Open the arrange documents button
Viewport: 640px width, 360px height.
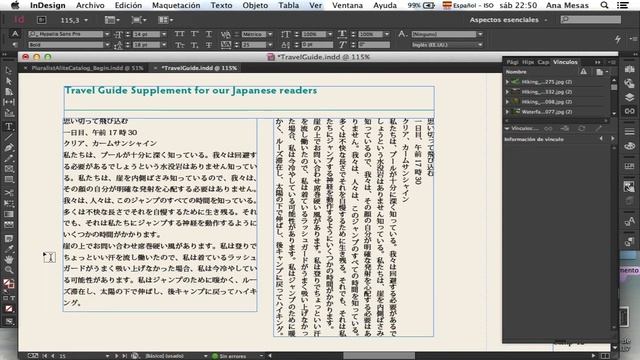165,20
